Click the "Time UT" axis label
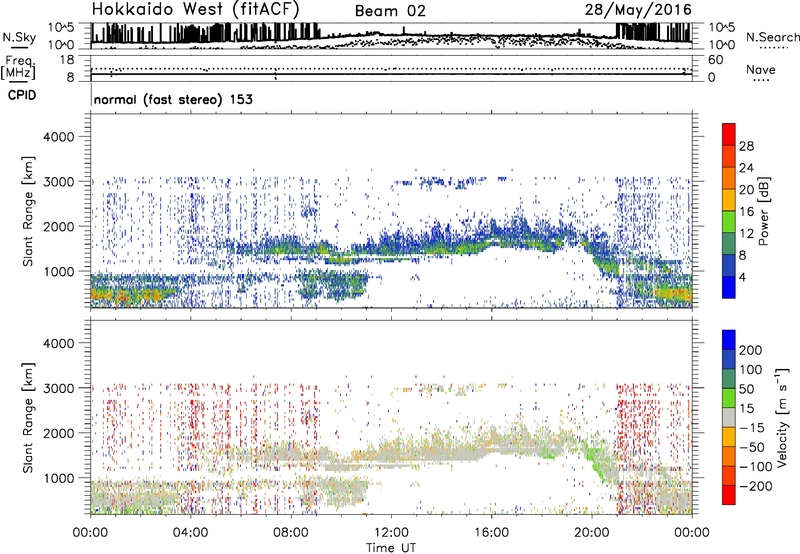800x554 pixels. [x=391, y=547]
